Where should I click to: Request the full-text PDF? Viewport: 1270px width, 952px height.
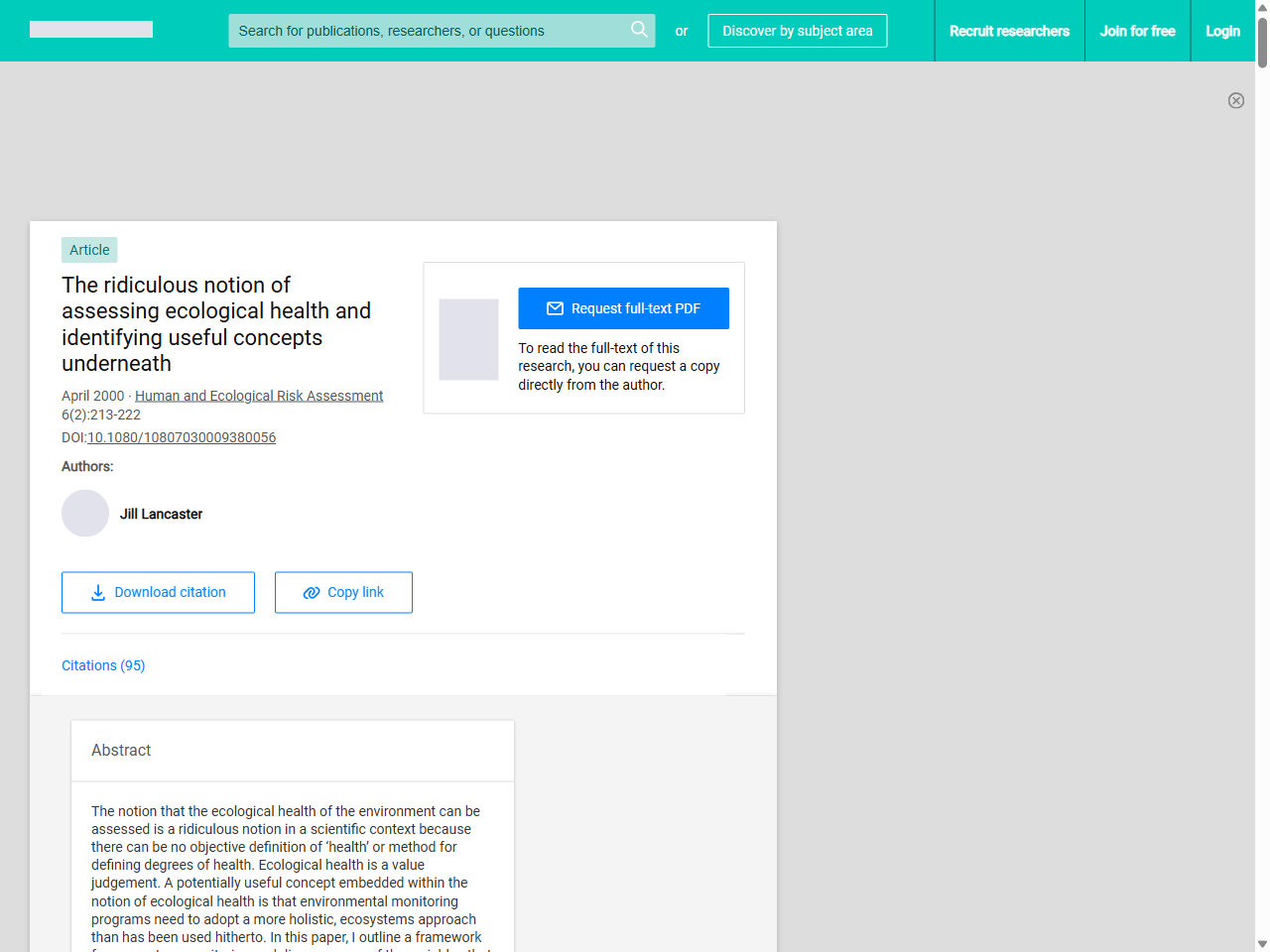click(623, 308)
